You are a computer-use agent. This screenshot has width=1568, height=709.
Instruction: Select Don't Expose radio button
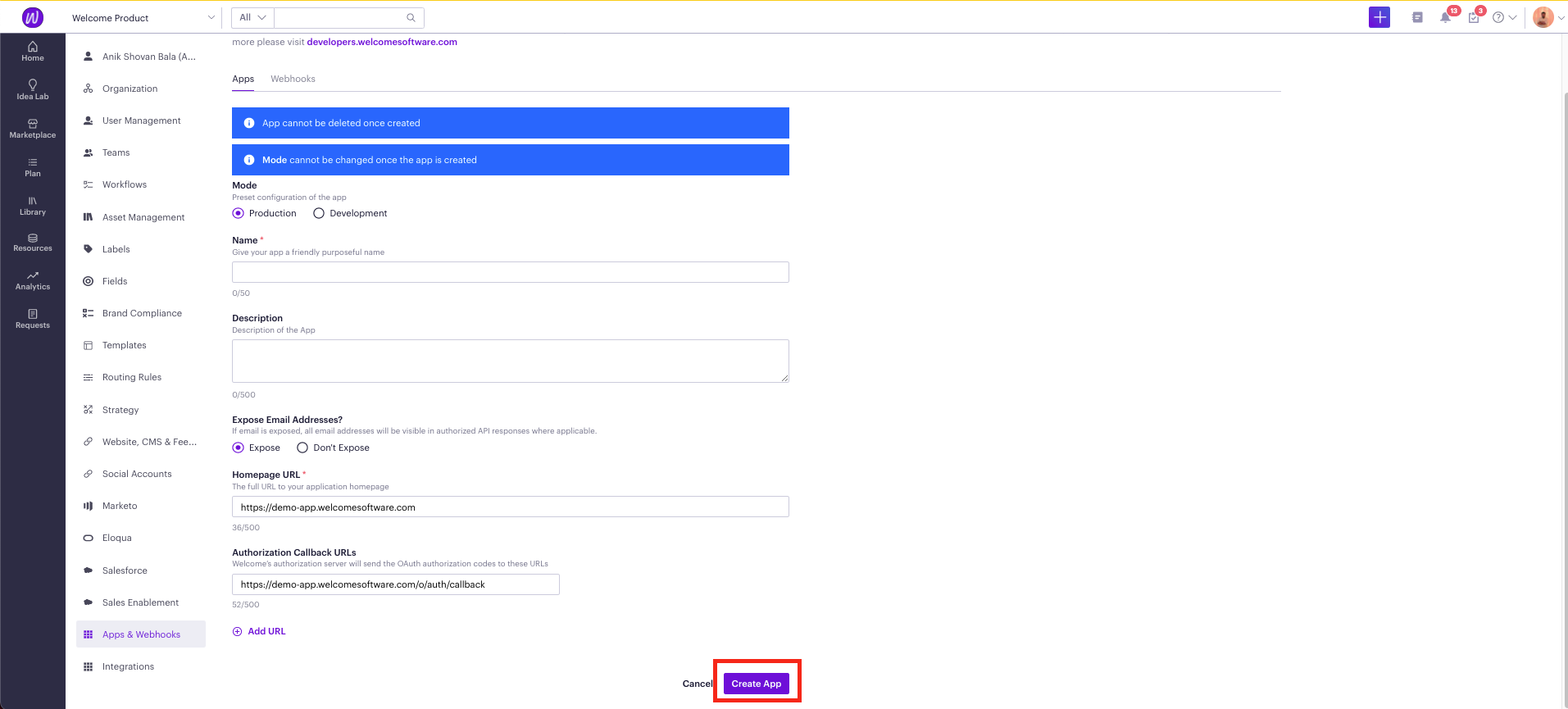pos(302,448)
